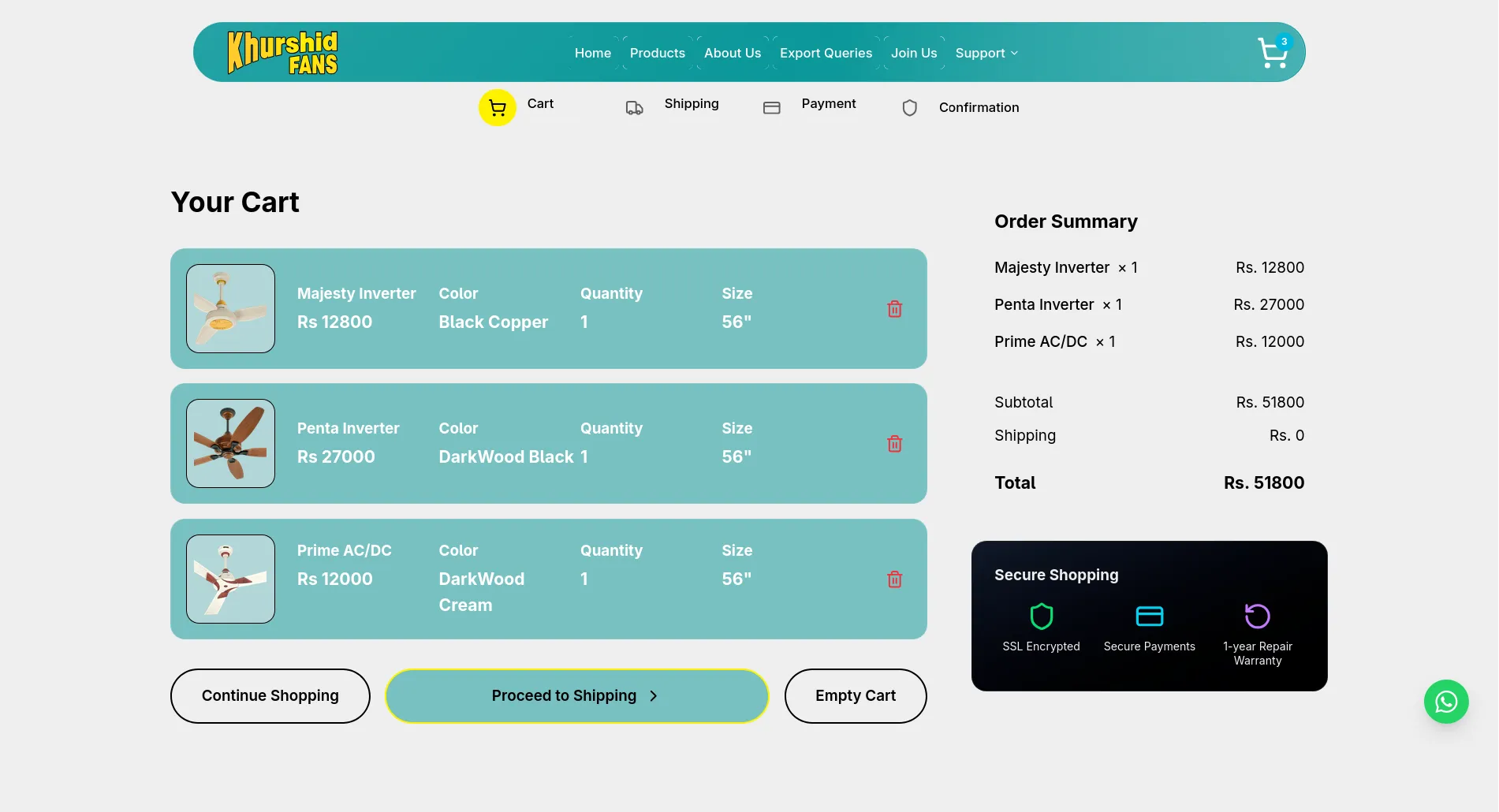Open the WhatsApp chat button
This screenshot has width=1499, height=812.
[1446, 702]
